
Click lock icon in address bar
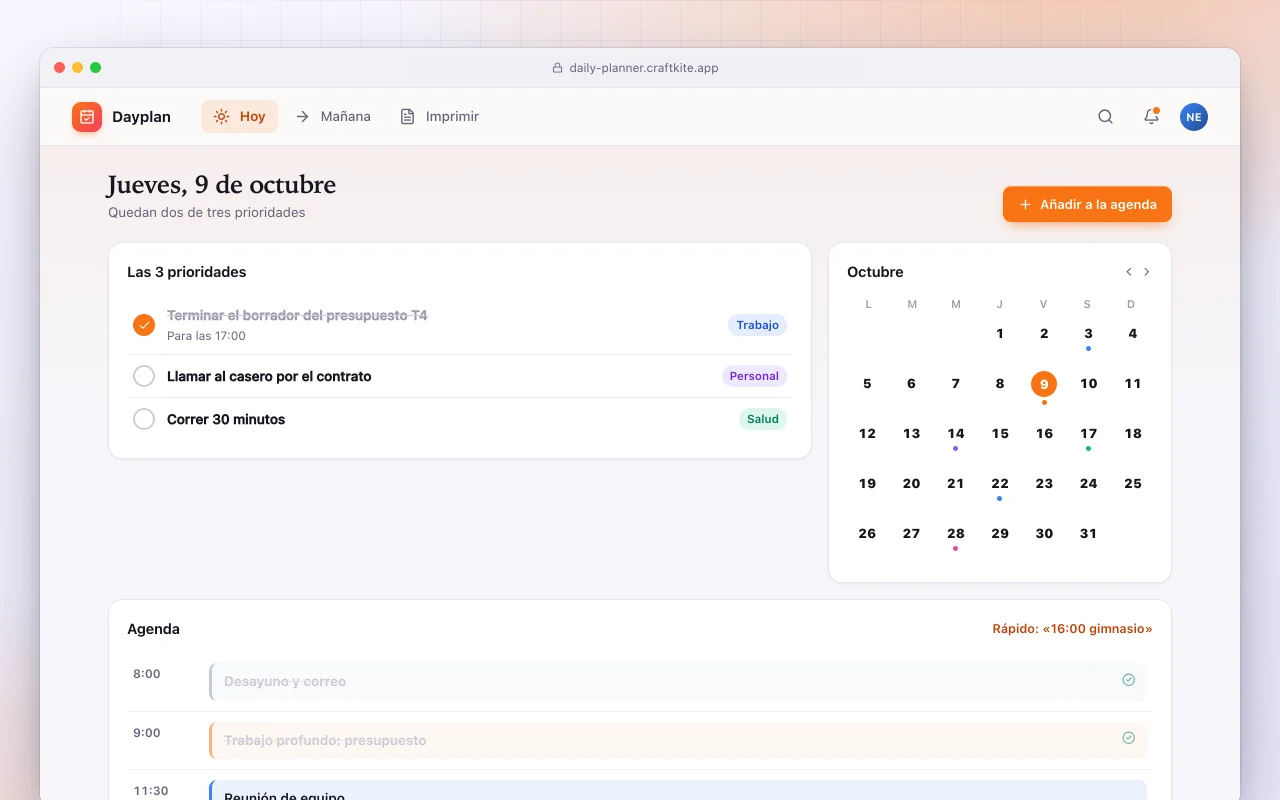[558, 68]
